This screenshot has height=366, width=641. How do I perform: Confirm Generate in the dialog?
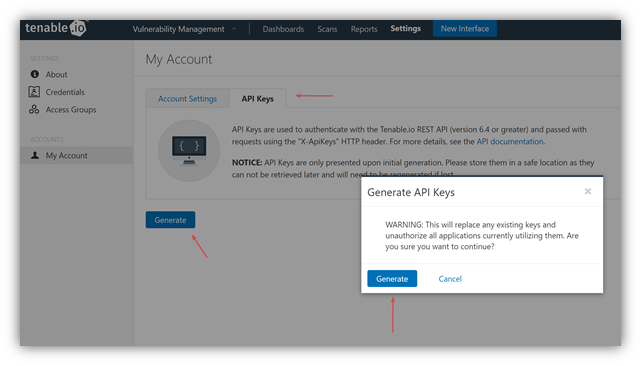coord(392,278)
